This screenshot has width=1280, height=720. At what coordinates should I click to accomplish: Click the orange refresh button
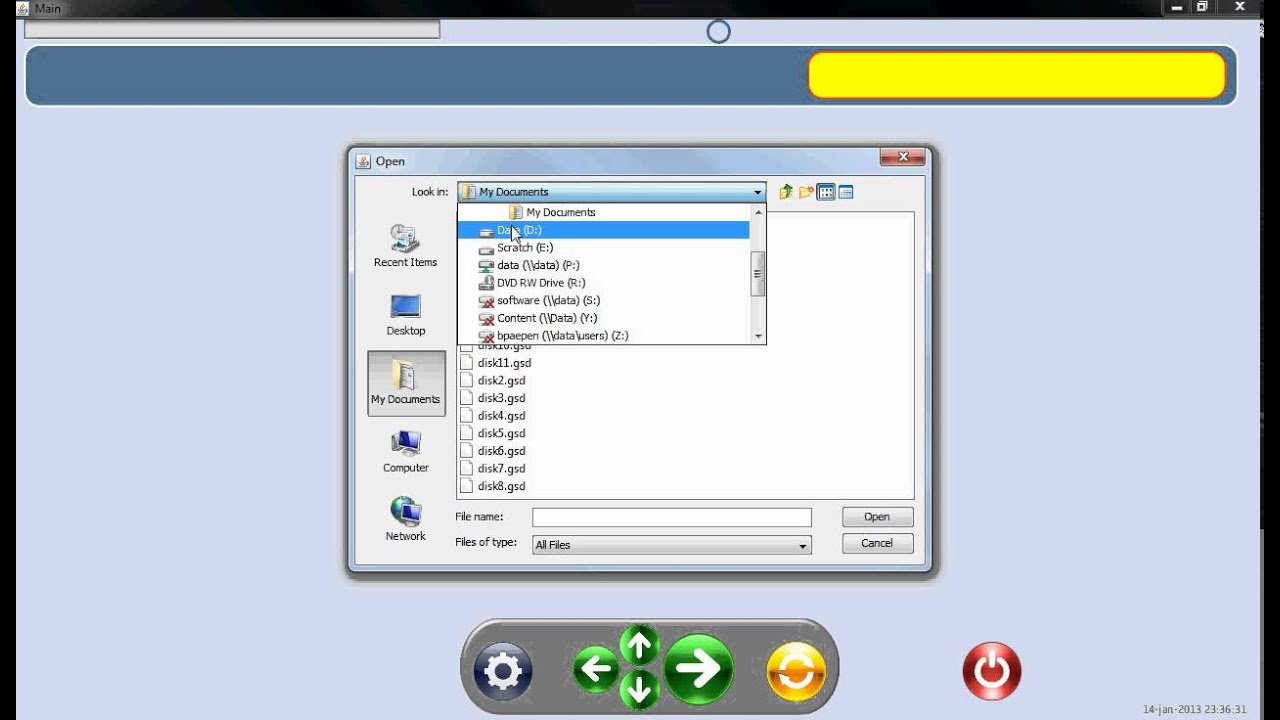click(797, 671)
